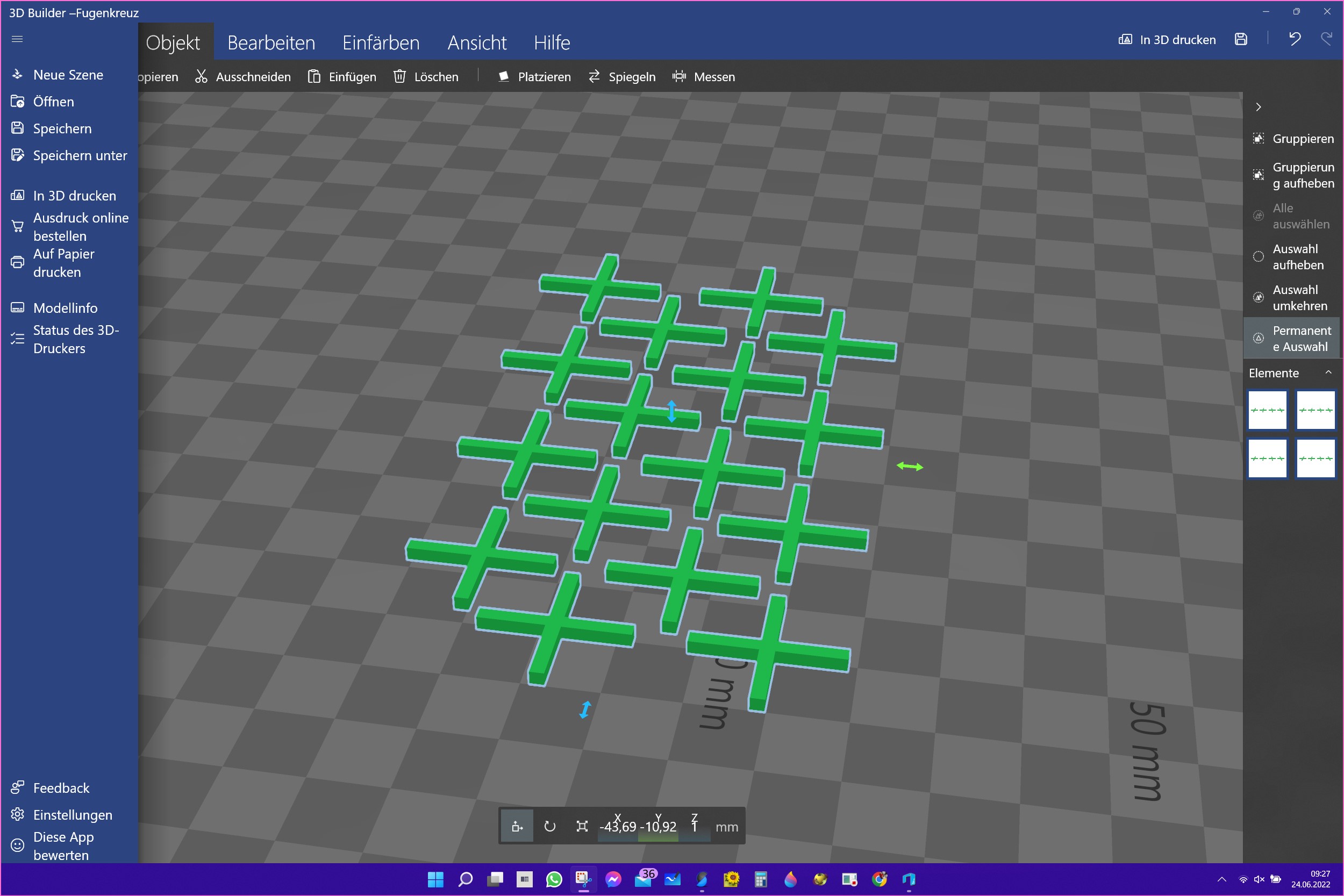
Task: Open the hamburger navigation menu
Action: [17, 39]
